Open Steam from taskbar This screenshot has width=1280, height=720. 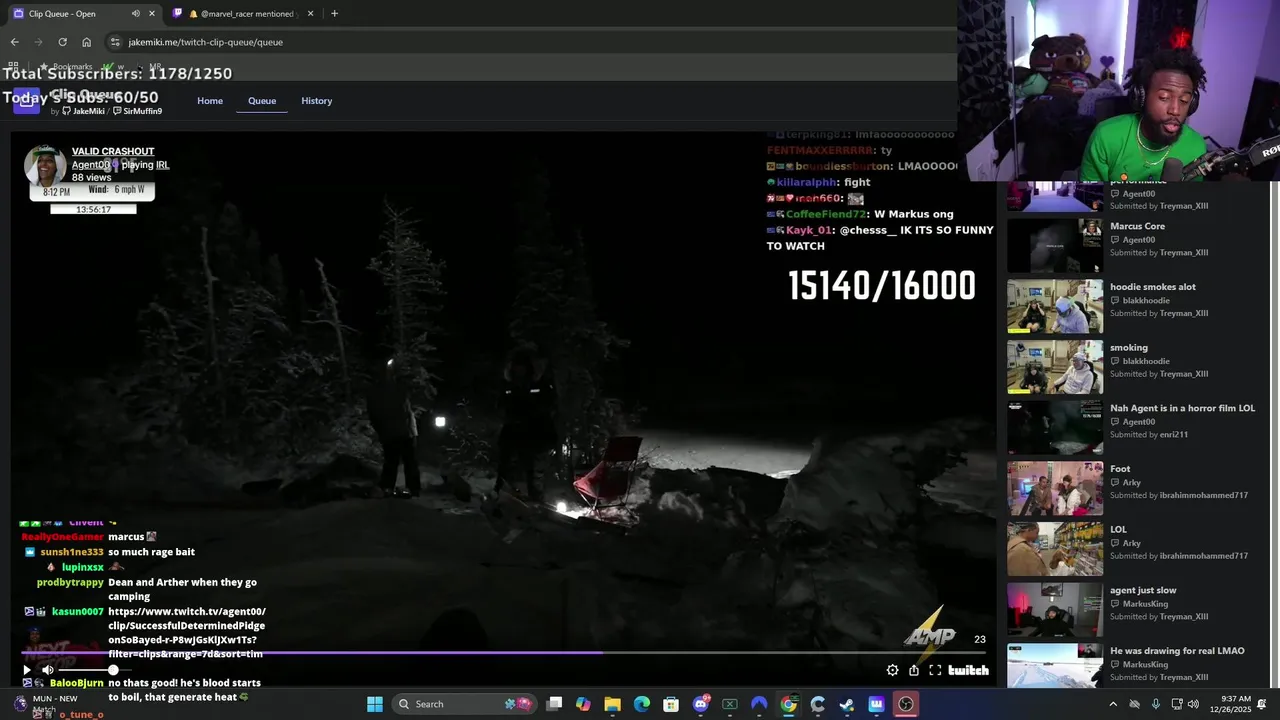click(847, 704)
